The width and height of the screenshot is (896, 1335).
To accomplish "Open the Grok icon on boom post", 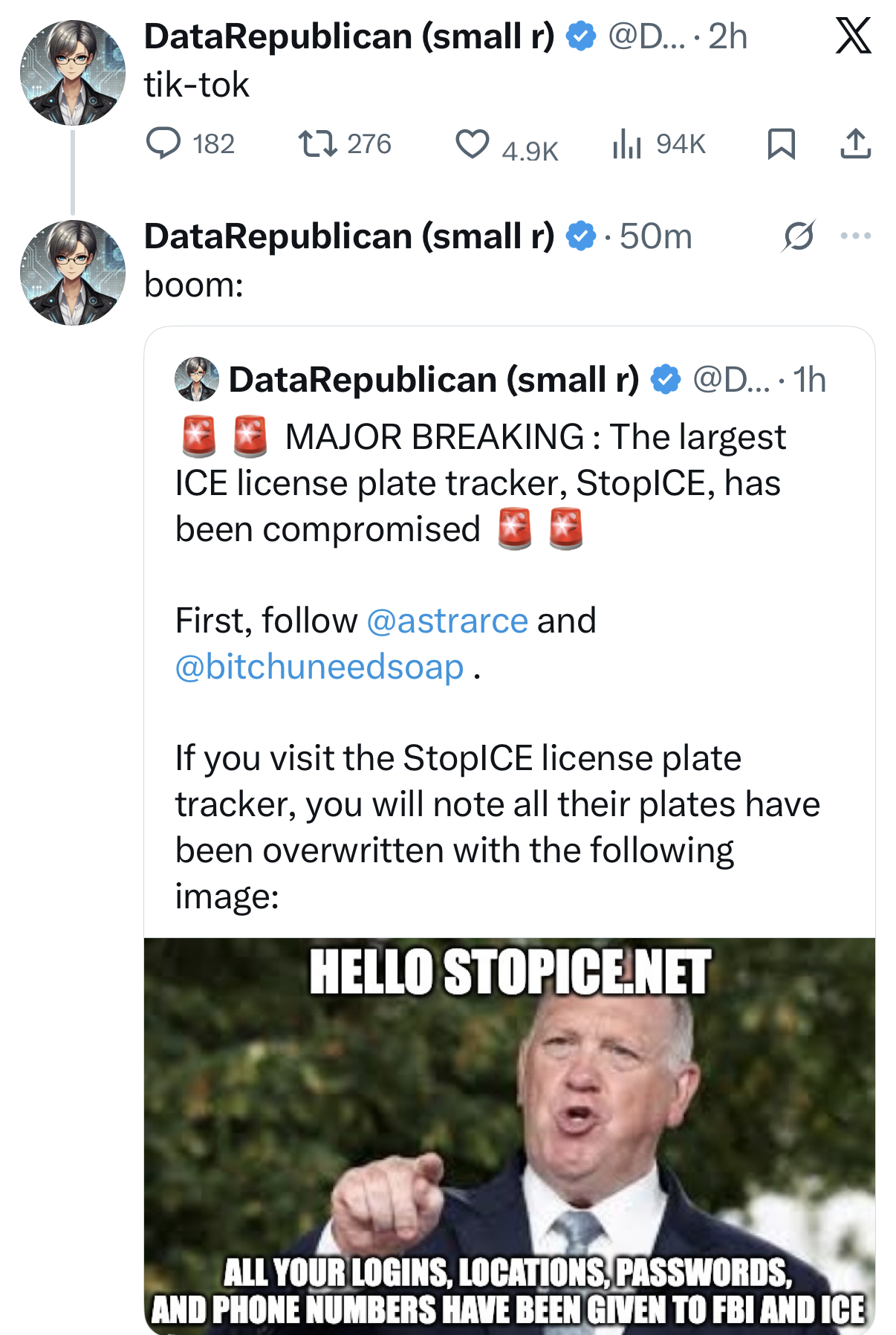I will (799, 236).
